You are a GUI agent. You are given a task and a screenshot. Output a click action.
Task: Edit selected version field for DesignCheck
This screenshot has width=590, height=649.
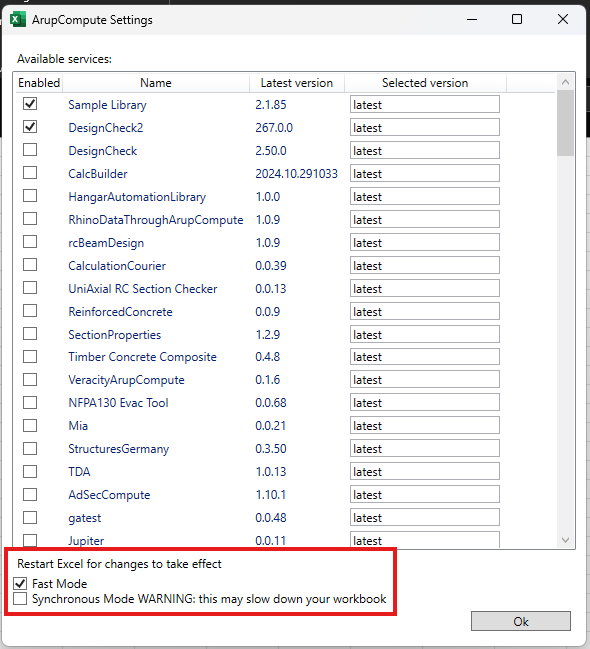click(x=425, y=150)
